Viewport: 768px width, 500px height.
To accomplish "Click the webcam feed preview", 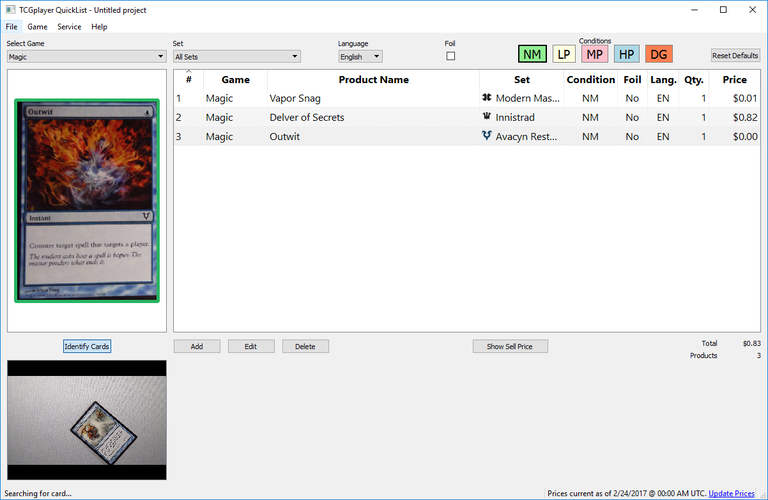I will point(87,420).
